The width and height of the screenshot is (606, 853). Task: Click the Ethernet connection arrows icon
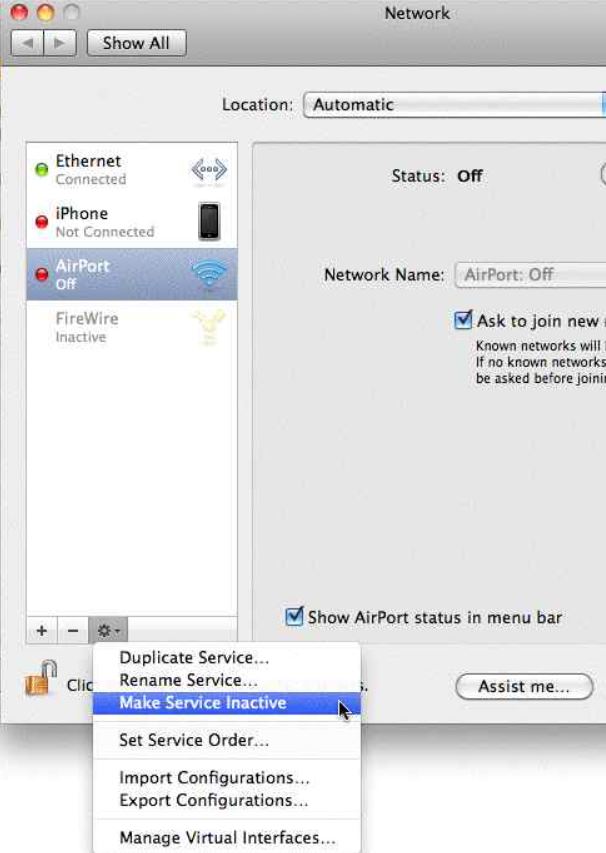[x=209, y=170]
